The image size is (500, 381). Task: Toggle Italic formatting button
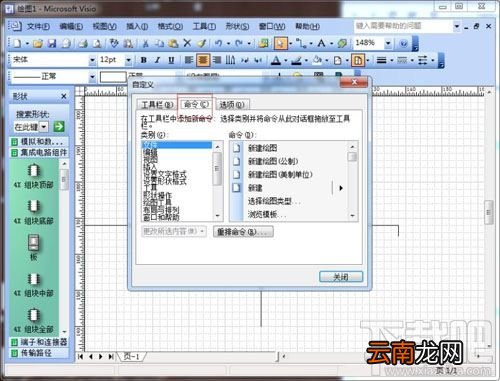tap(157, 60)
